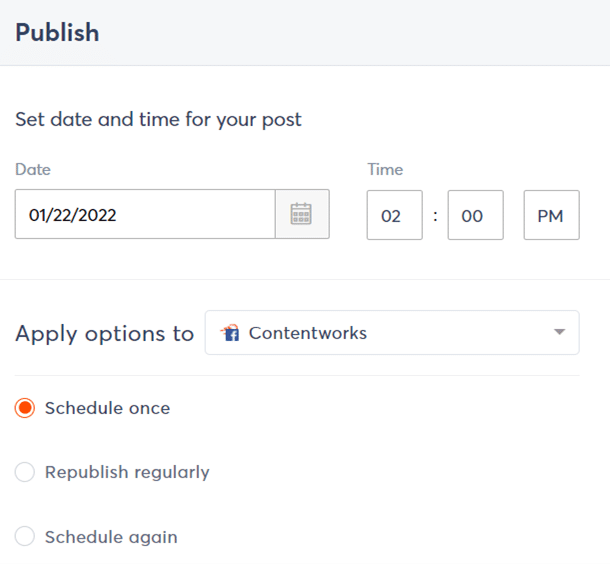
Task: Open the calendar date picker icon
Action: coord(302,214)
